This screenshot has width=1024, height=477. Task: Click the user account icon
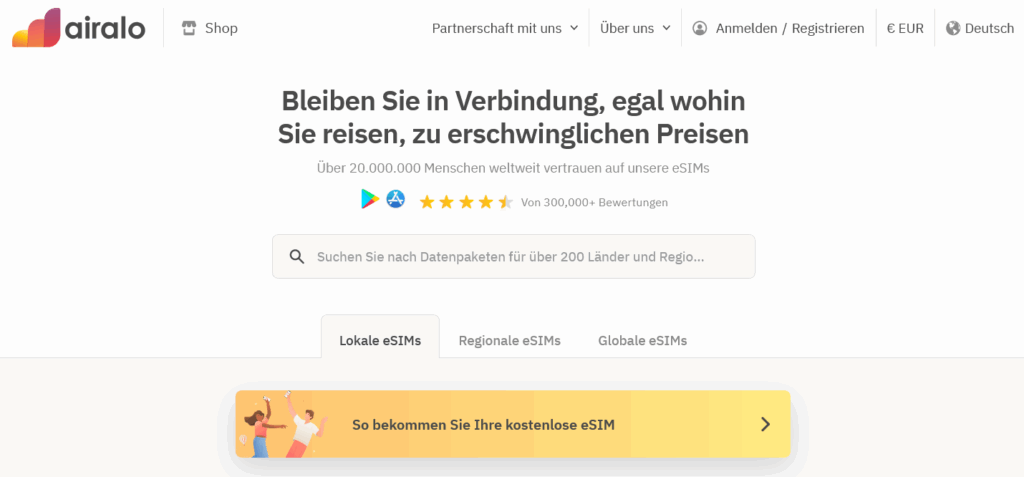[700, 28]
